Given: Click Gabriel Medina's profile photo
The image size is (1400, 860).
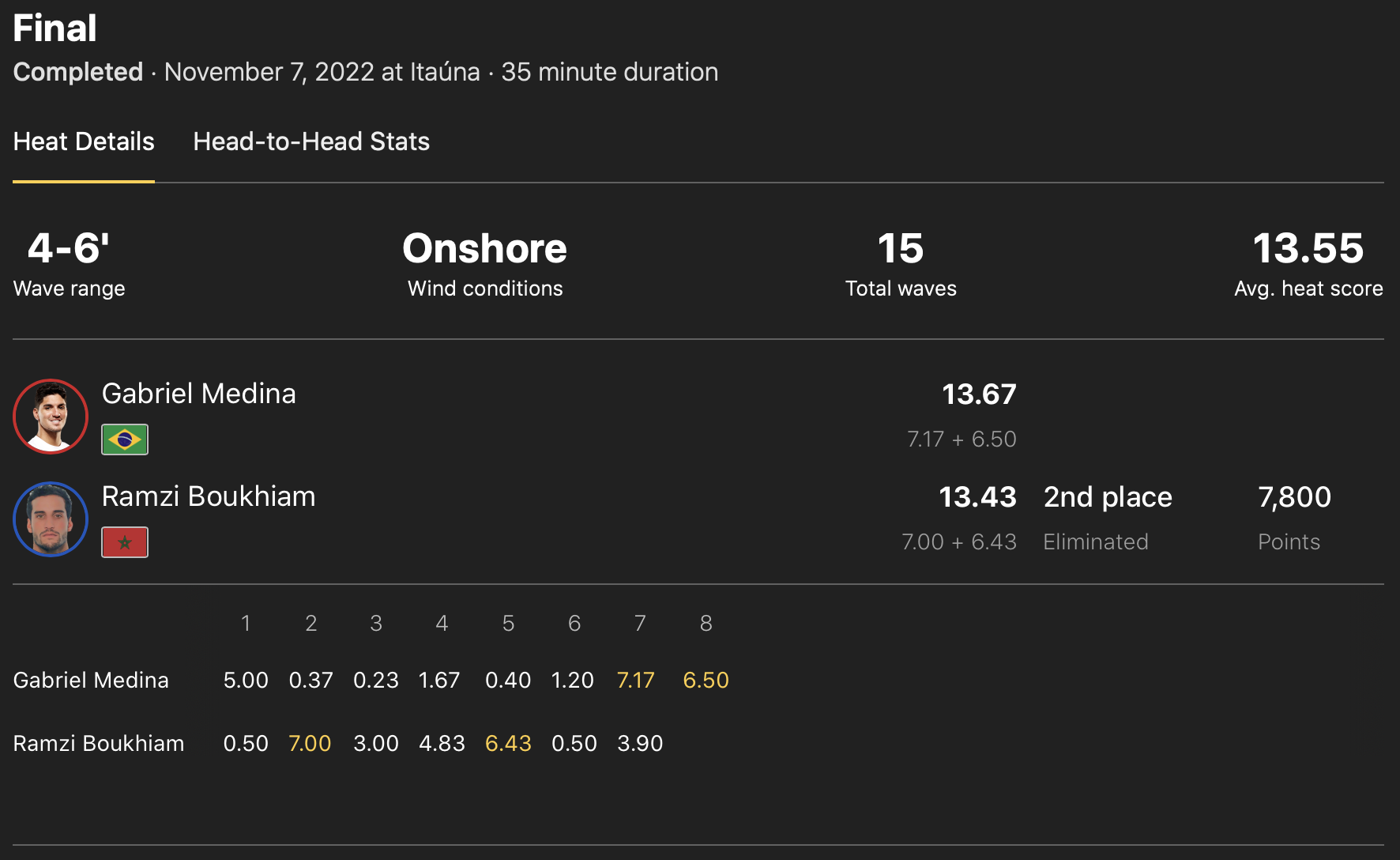Looking at the screenshot, I should 51,417.
